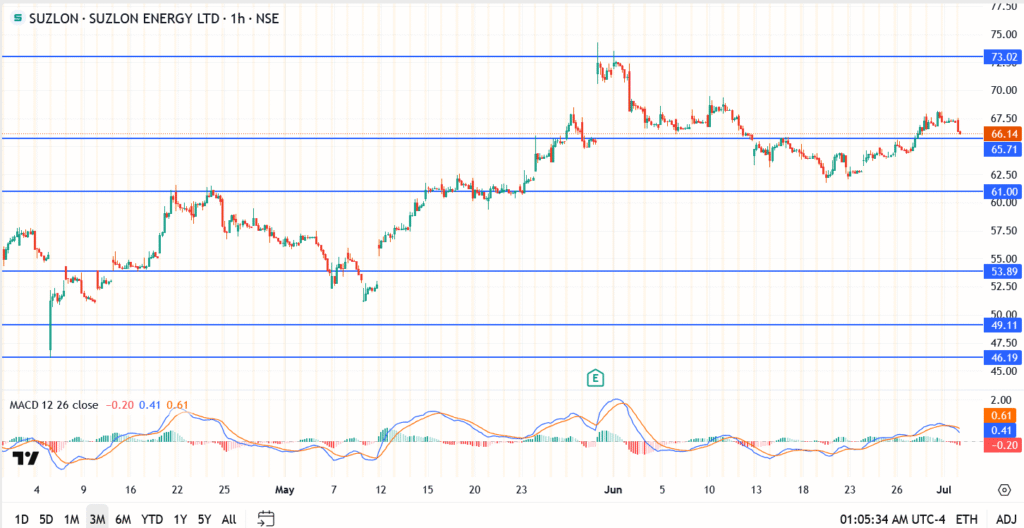Open the go-to-date calendar icon
Viewport: 1024px width, 528px height.
pos(264,519)
